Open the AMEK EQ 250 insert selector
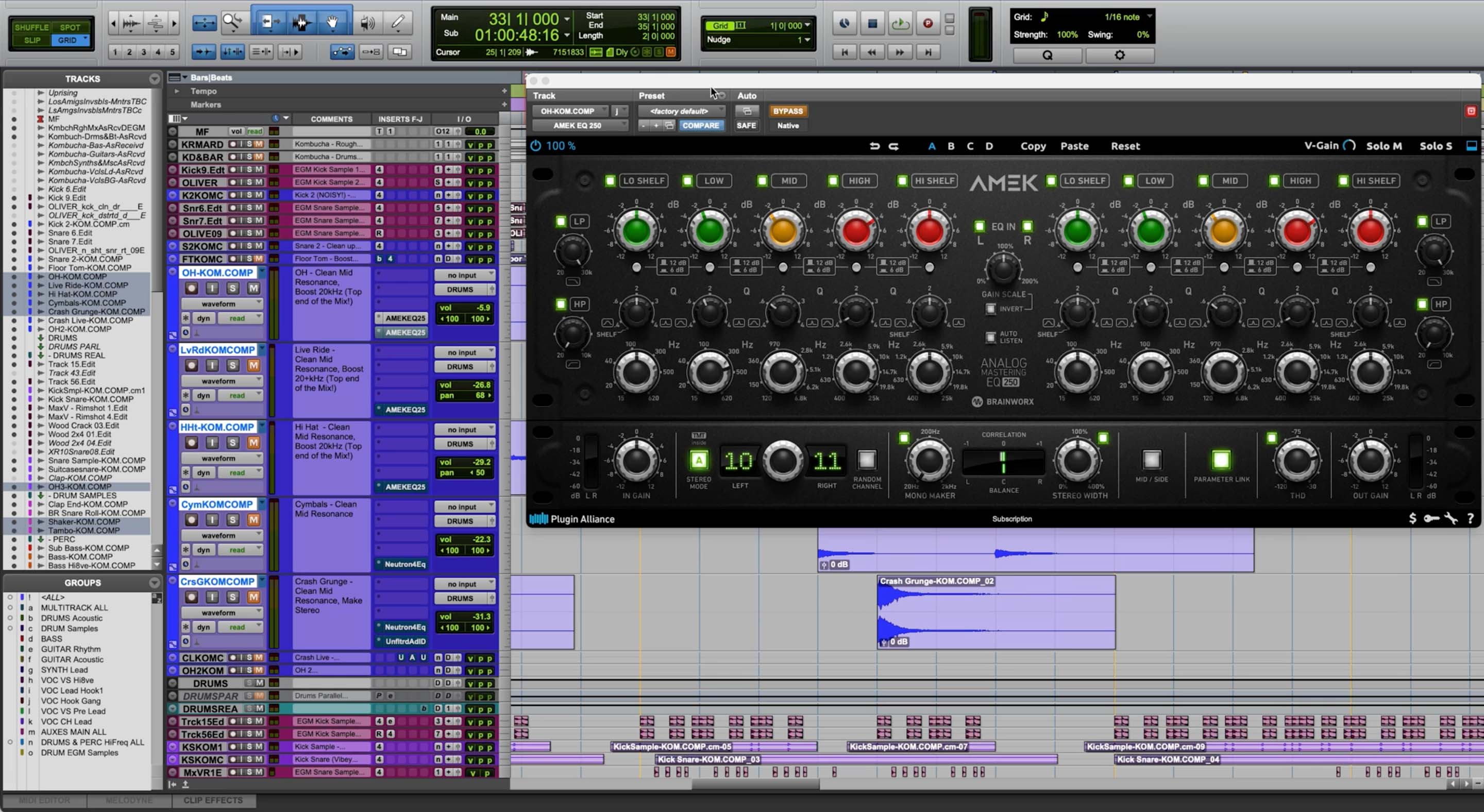Screen dimensions: 1484x812 (x=580, y=126)
